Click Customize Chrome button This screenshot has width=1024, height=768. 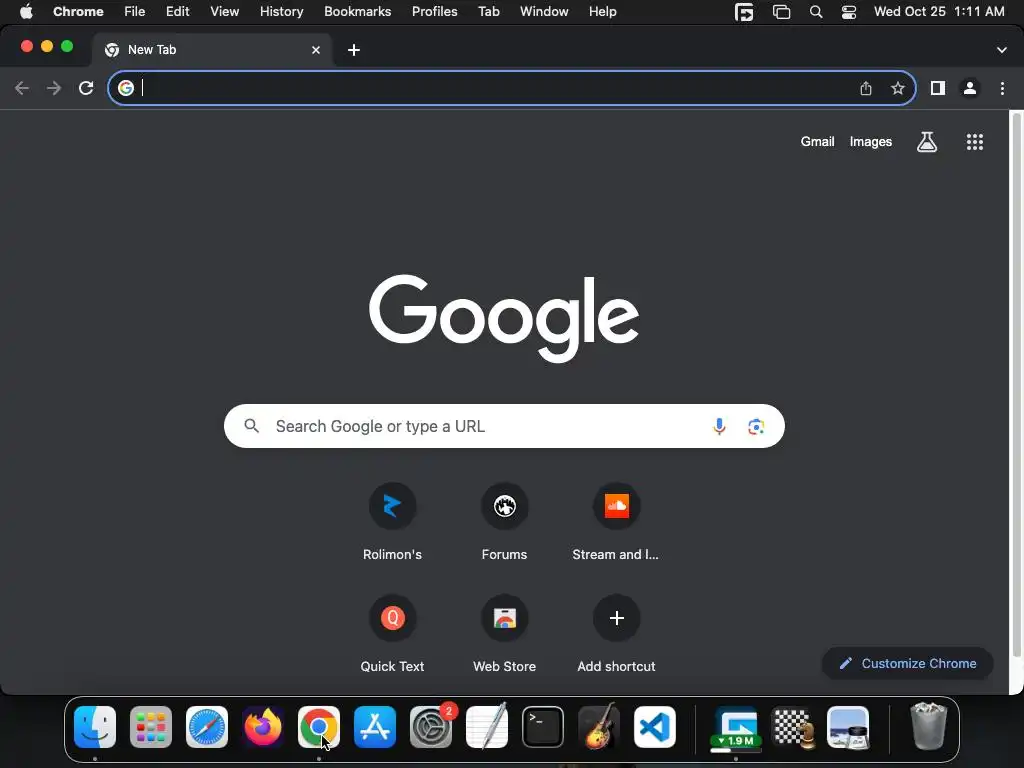tap(908, 664)
